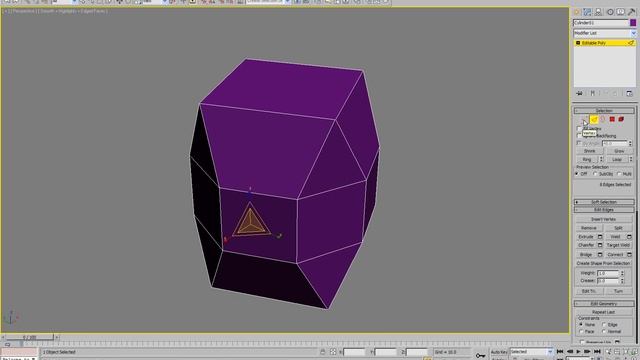The image size is (640, 360).
Task: Click the Cylinder01 object name field
Action: 601,23
